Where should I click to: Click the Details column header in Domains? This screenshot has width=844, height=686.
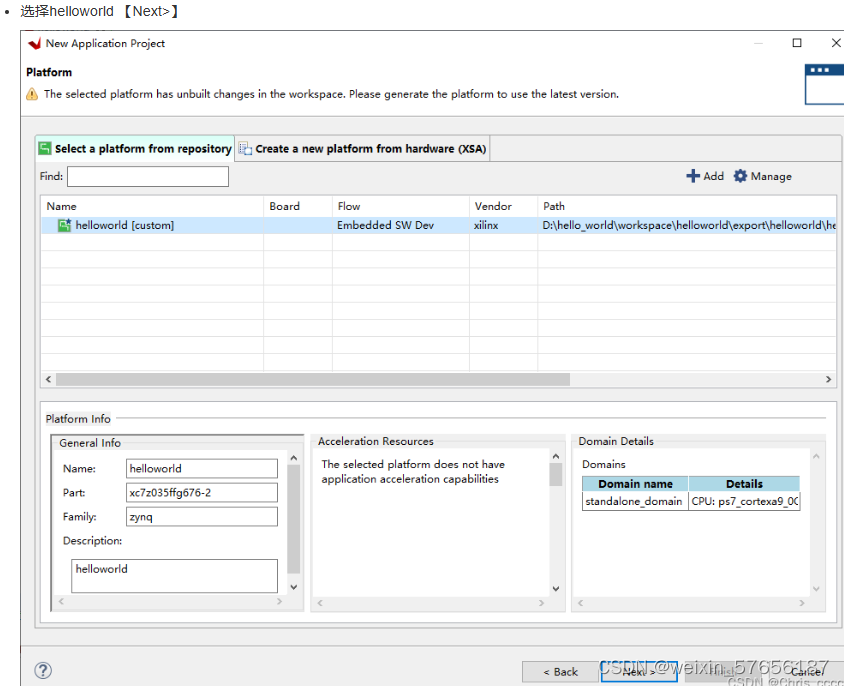tap(744, 484)
